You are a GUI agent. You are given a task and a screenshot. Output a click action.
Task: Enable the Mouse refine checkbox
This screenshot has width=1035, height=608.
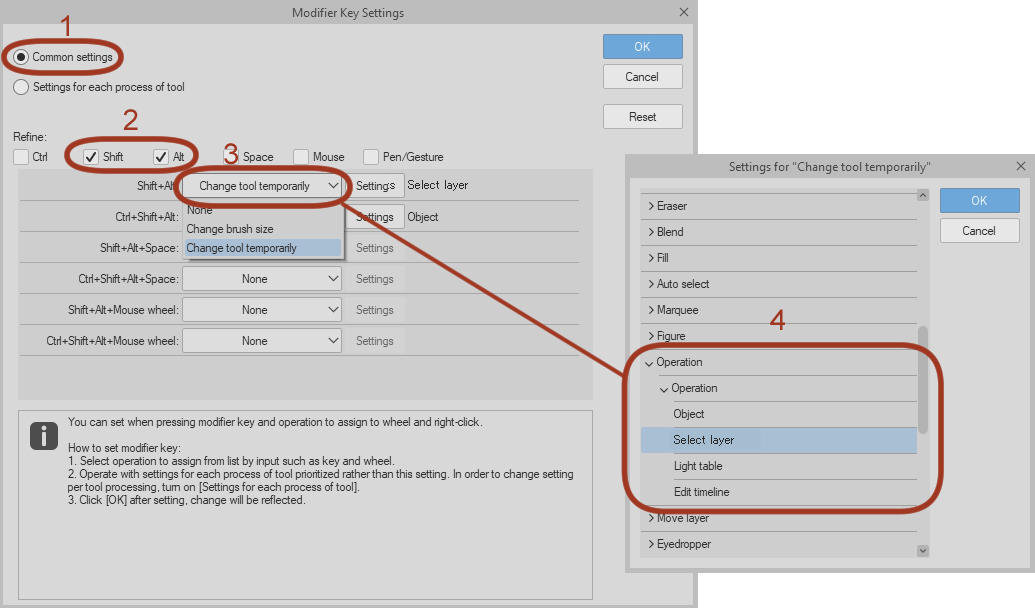tap(301, 157)
